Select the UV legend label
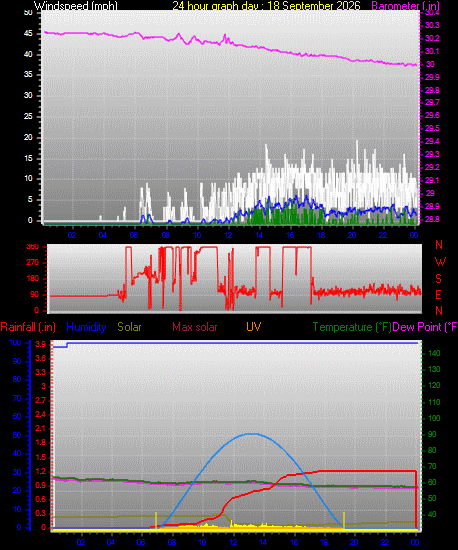458x550 pixels. point(254,327)
